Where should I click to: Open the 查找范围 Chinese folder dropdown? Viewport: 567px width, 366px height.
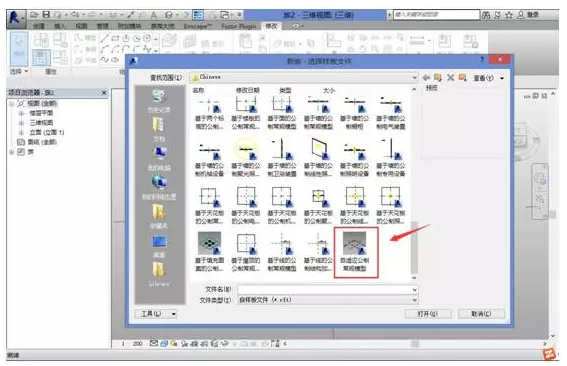pos(414,77)
